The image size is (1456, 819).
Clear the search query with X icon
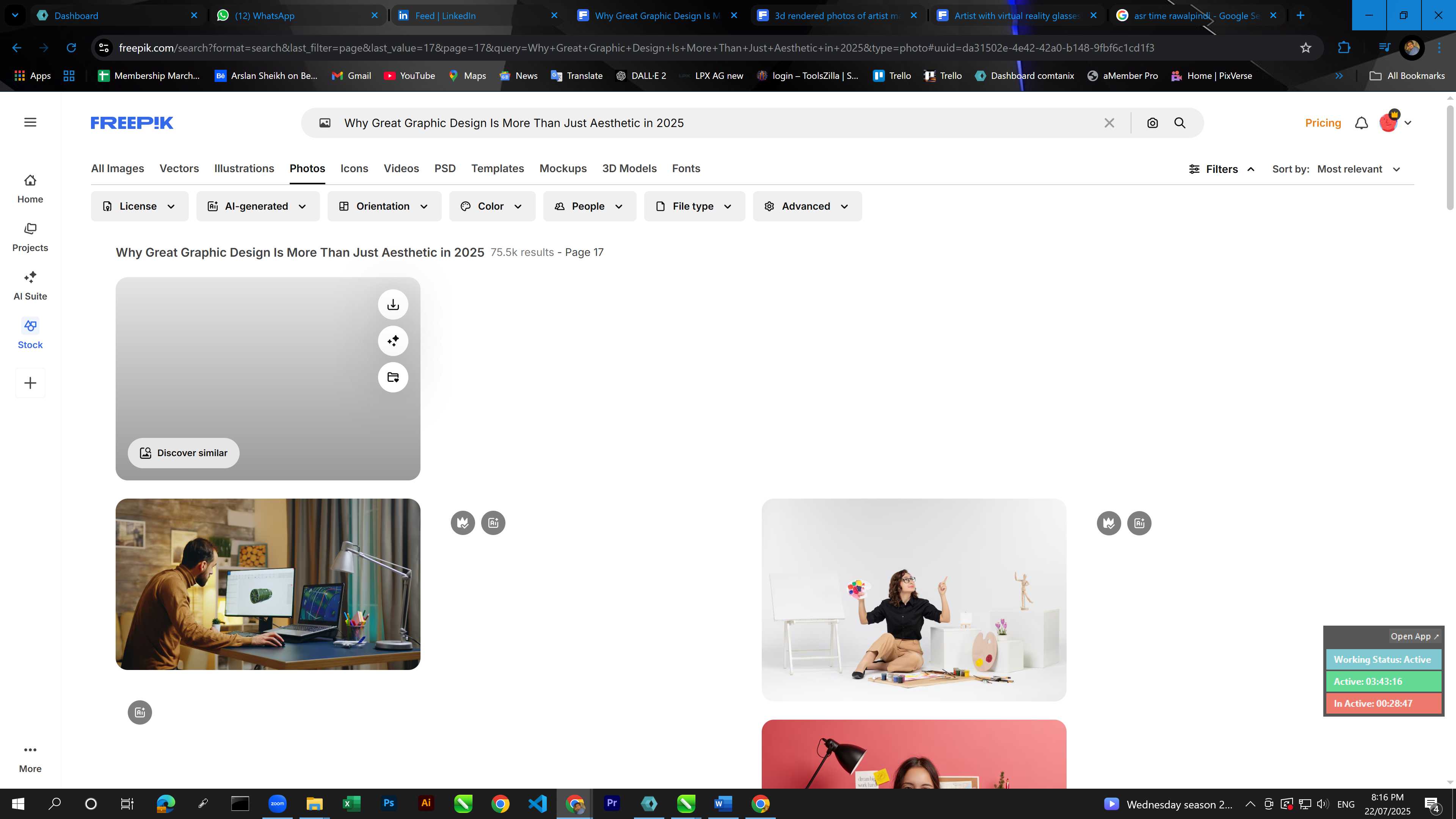[x=1109, y=122]
